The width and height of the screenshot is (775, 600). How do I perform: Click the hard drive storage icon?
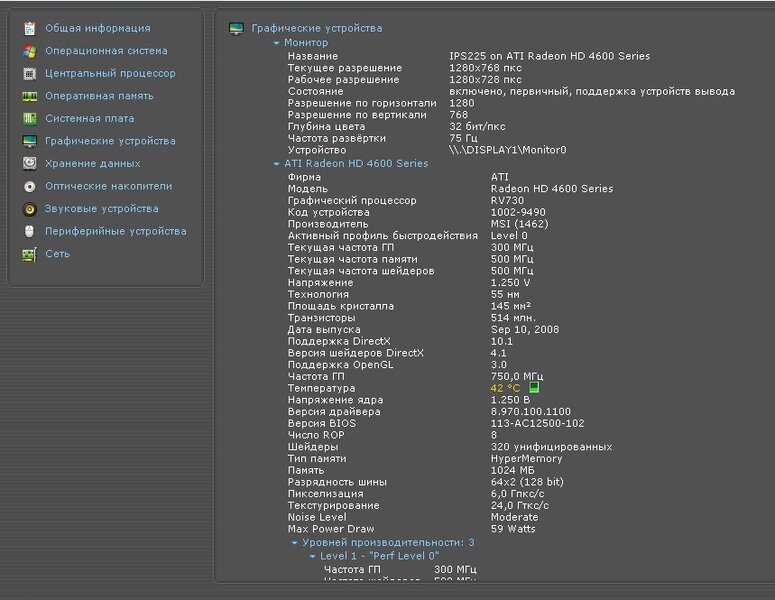click(x=30, y=164)
